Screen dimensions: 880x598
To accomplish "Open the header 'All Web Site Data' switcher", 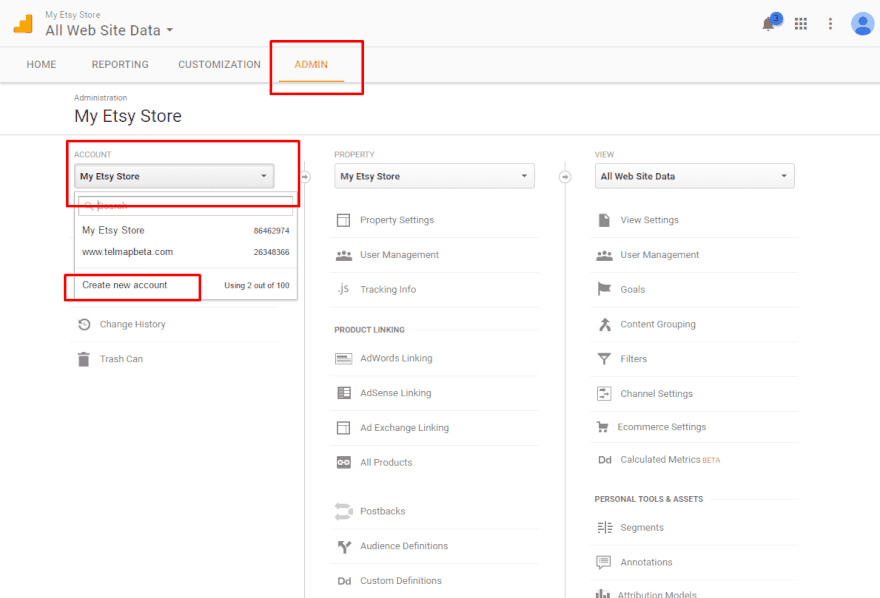I will coord(109,31).
